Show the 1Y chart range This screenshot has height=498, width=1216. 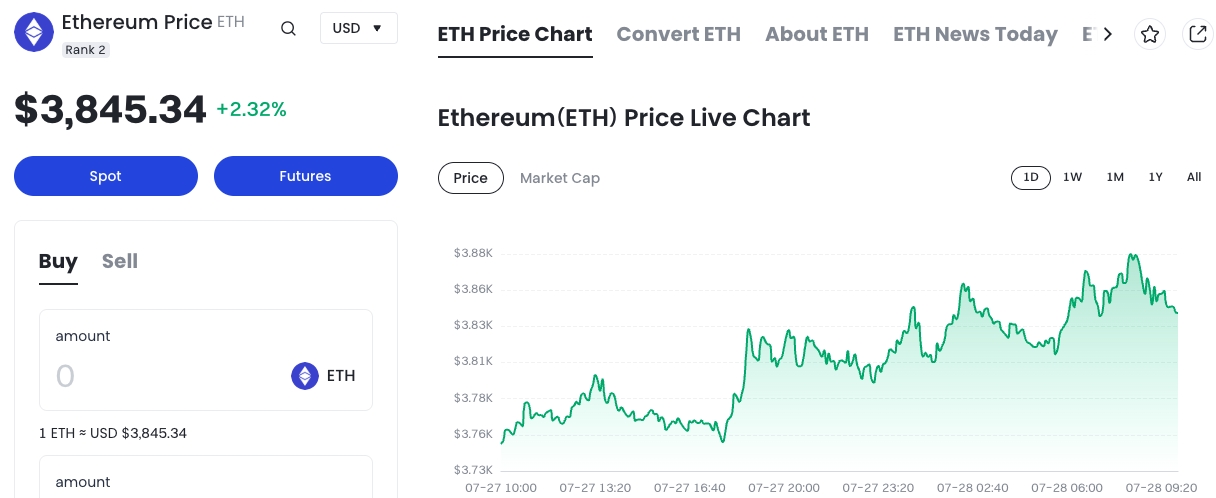click(1155, 177)
